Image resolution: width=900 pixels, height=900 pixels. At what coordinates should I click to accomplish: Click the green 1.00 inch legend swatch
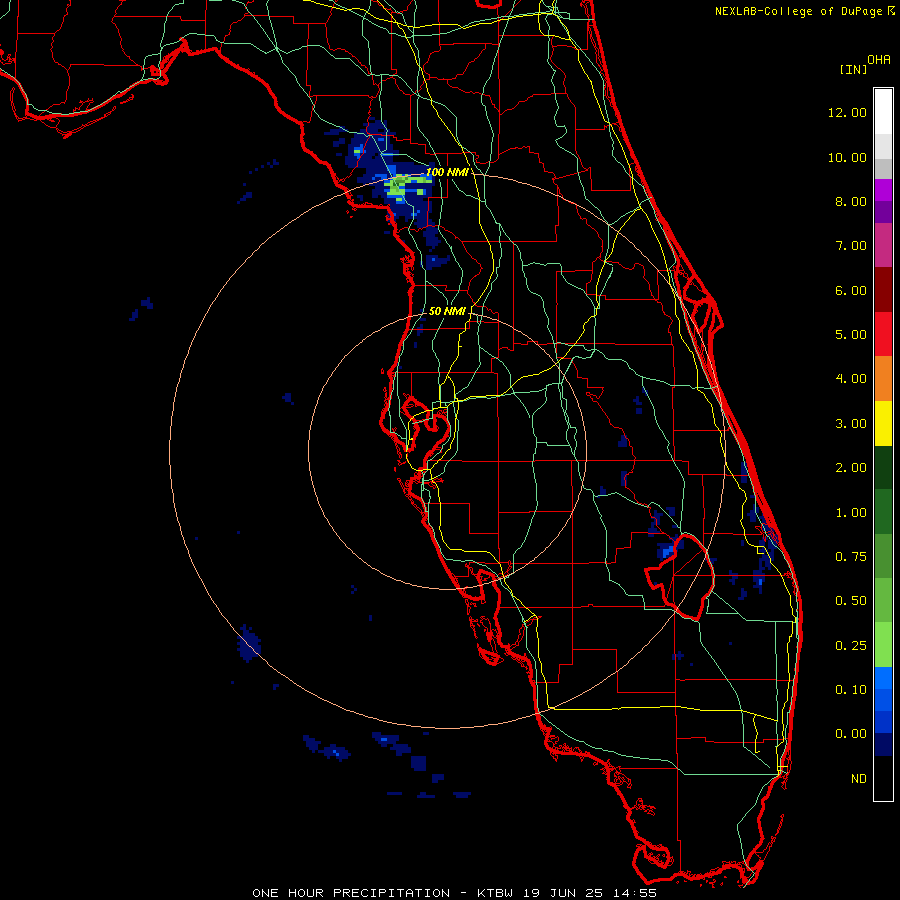point(883,512)
